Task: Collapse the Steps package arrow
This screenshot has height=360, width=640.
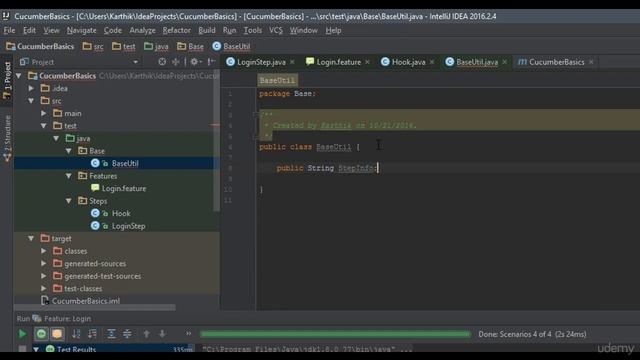Action: 69,201
